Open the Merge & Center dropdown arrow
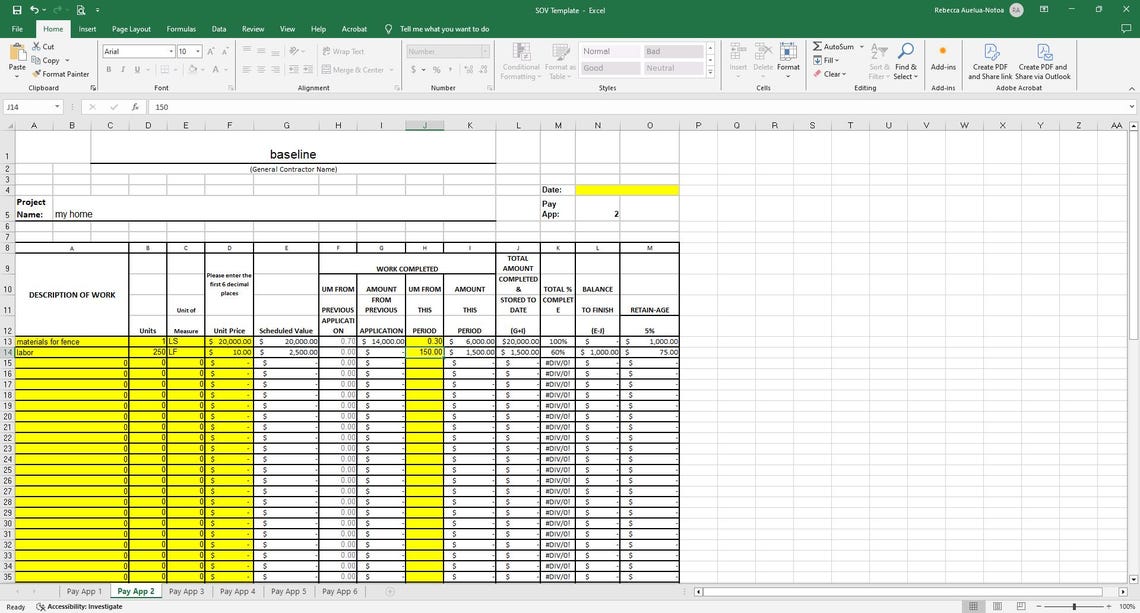This screenshot has height=613, width=1140. click(392, 70)
